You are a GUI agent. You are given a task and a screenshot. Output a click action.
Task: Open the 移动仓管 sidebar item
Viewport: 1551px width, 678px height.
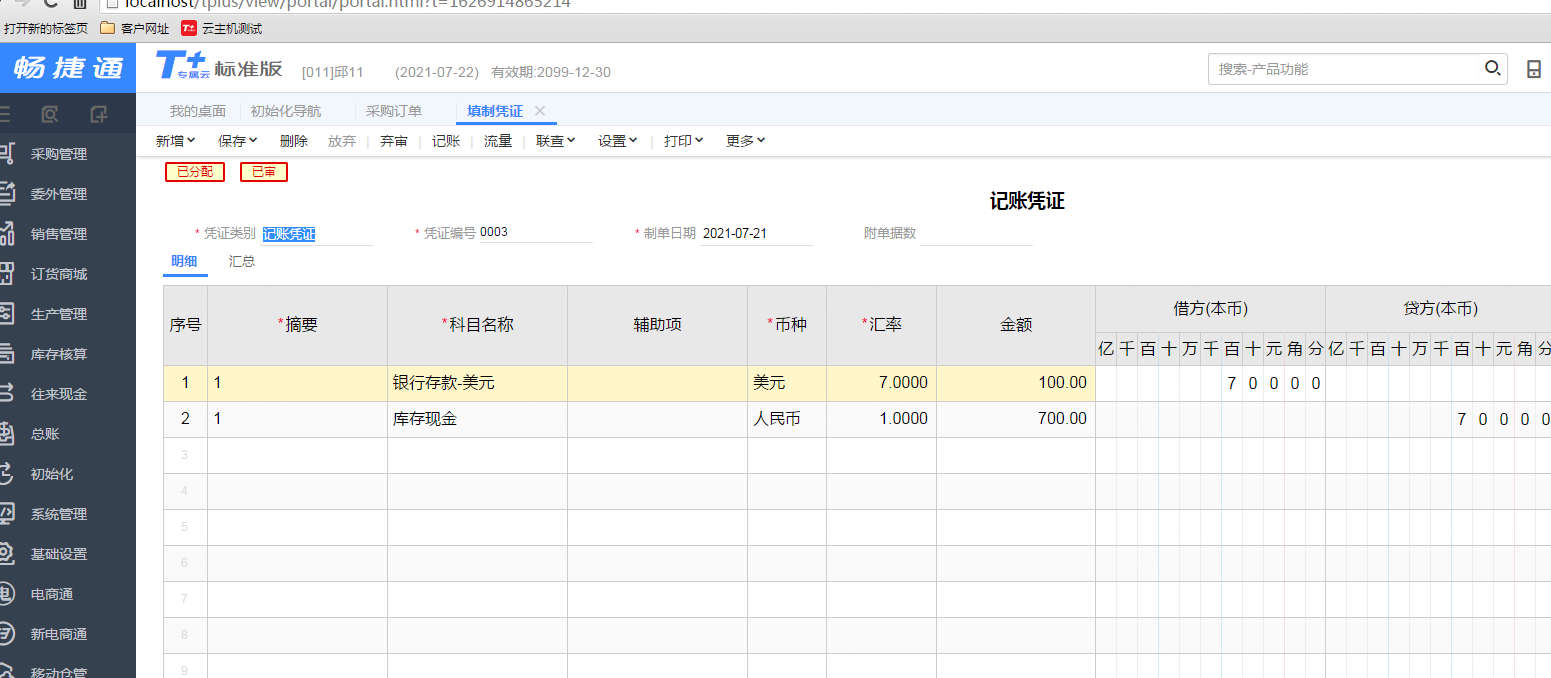point(59,671)
